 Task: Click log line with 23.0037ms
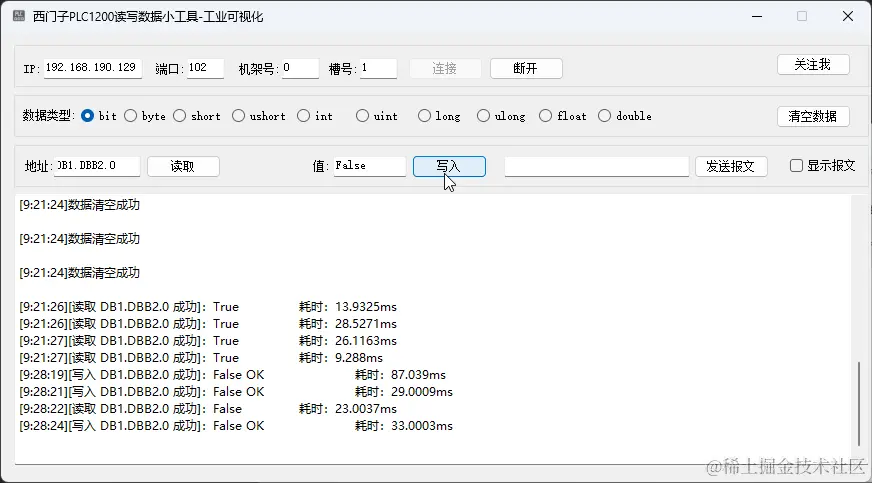pyautogui.click(x=208, y=409)
